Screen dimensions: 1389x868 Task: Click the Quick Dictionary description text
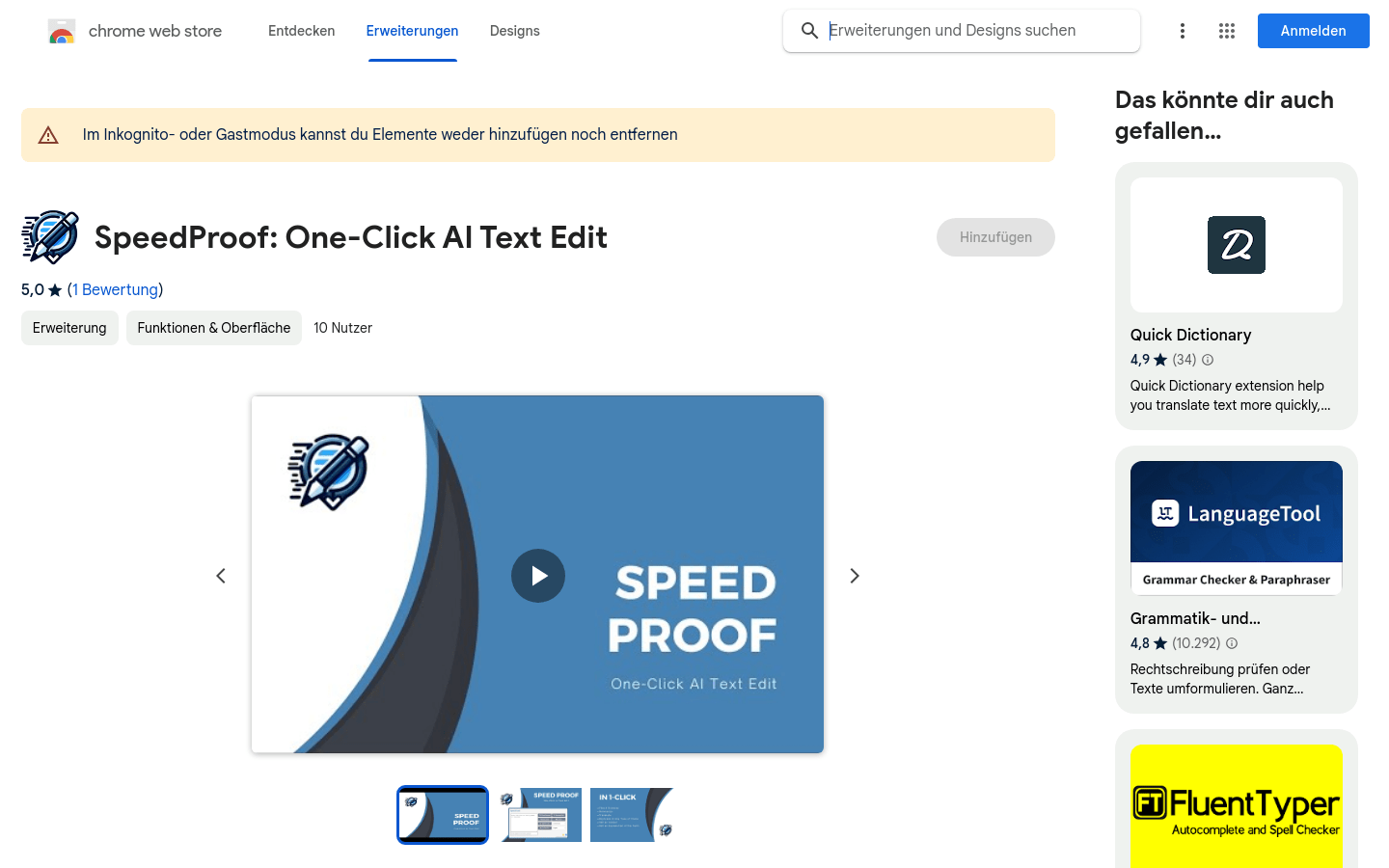[1231, 395]
